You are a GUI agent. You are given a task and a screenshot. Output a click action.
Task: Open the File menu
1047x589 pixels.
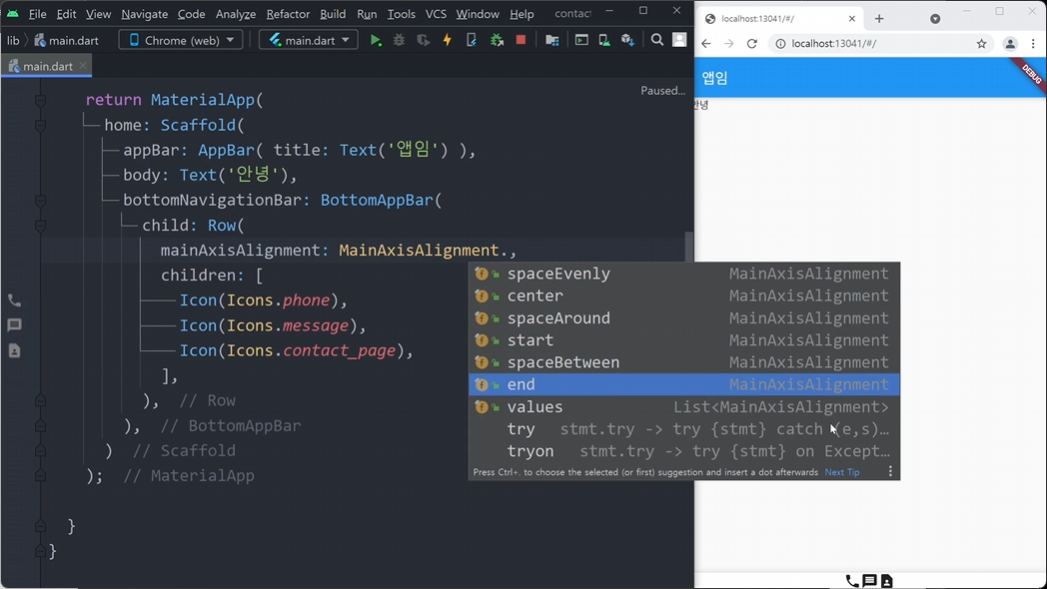(x=37, y=14)
